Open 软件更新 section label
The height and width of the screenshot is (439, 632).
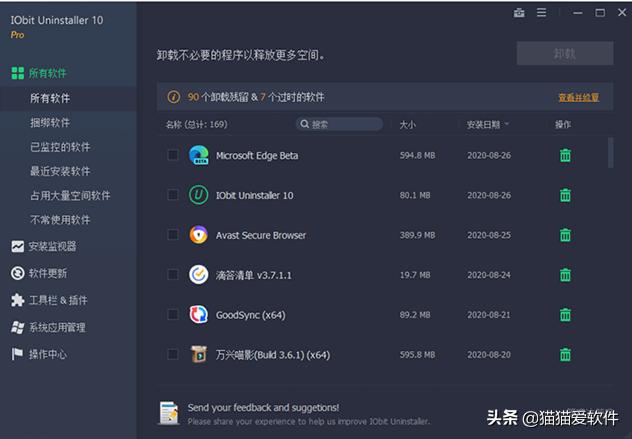click(48, 273)
